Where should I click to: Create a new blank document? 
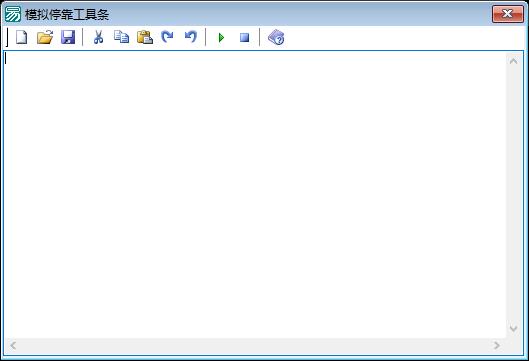(22, 37)
